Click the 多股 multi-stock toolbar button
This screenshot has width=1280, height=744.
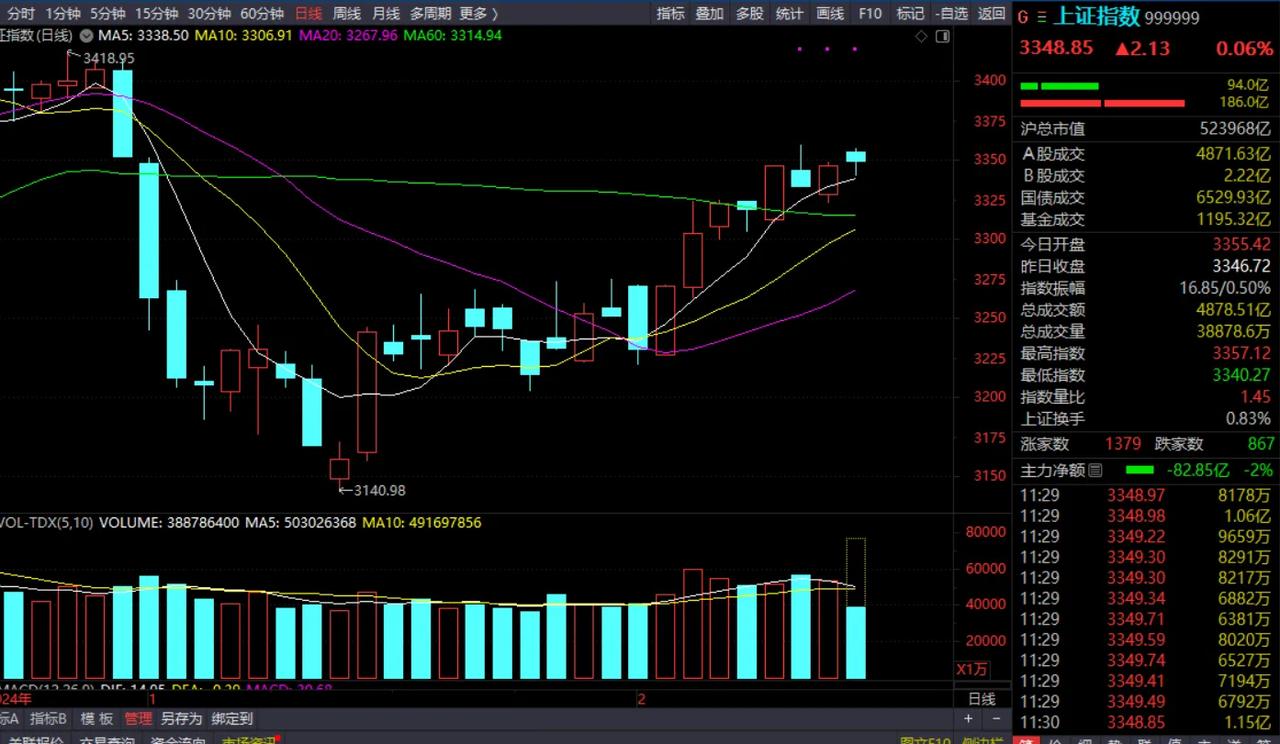tap(749, 13)
